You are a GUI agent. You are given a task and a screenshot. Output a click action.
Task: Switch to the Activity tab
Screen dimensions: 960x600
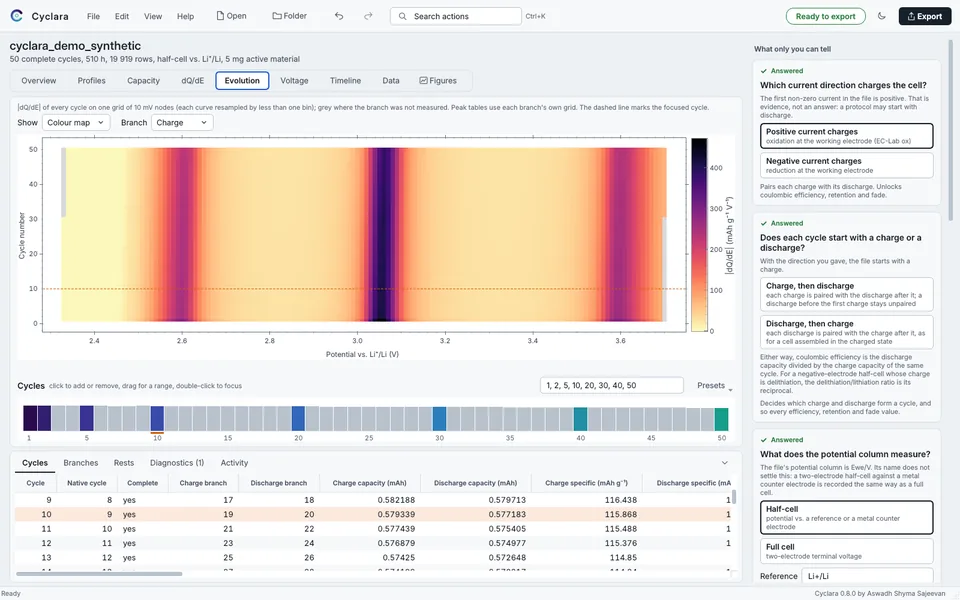(x=234, y=463)
